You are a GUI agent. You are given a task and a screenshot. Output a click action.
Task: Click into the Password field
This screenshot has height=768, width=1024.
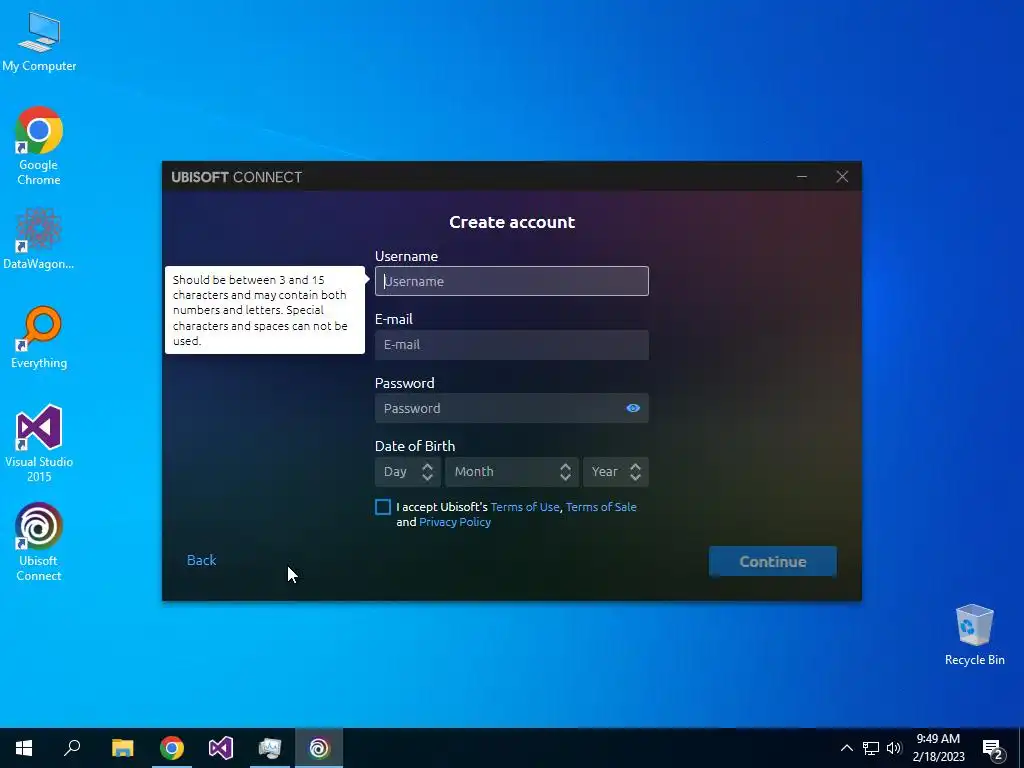click(x=511, y=408)
